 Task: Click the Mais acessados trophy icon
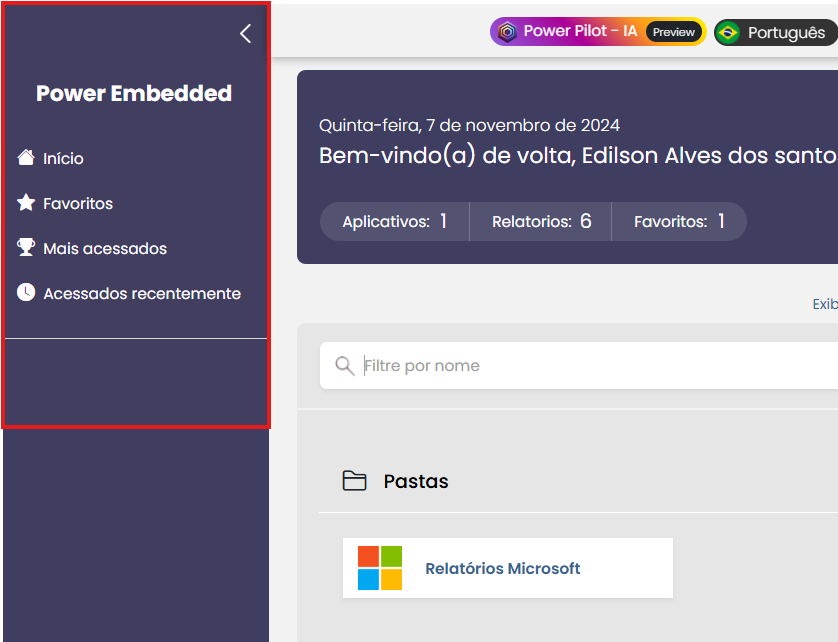tap(26, 248)
